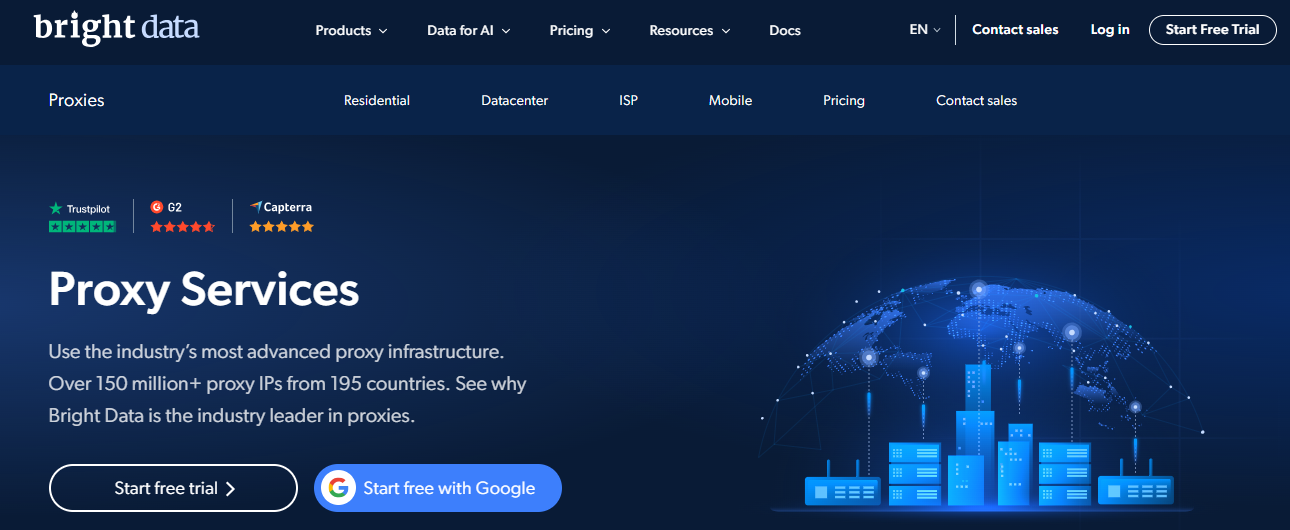Viewport: 1290px width, 530px height.
Task: Click the G2 rating badge
Action: coord(166,207)
